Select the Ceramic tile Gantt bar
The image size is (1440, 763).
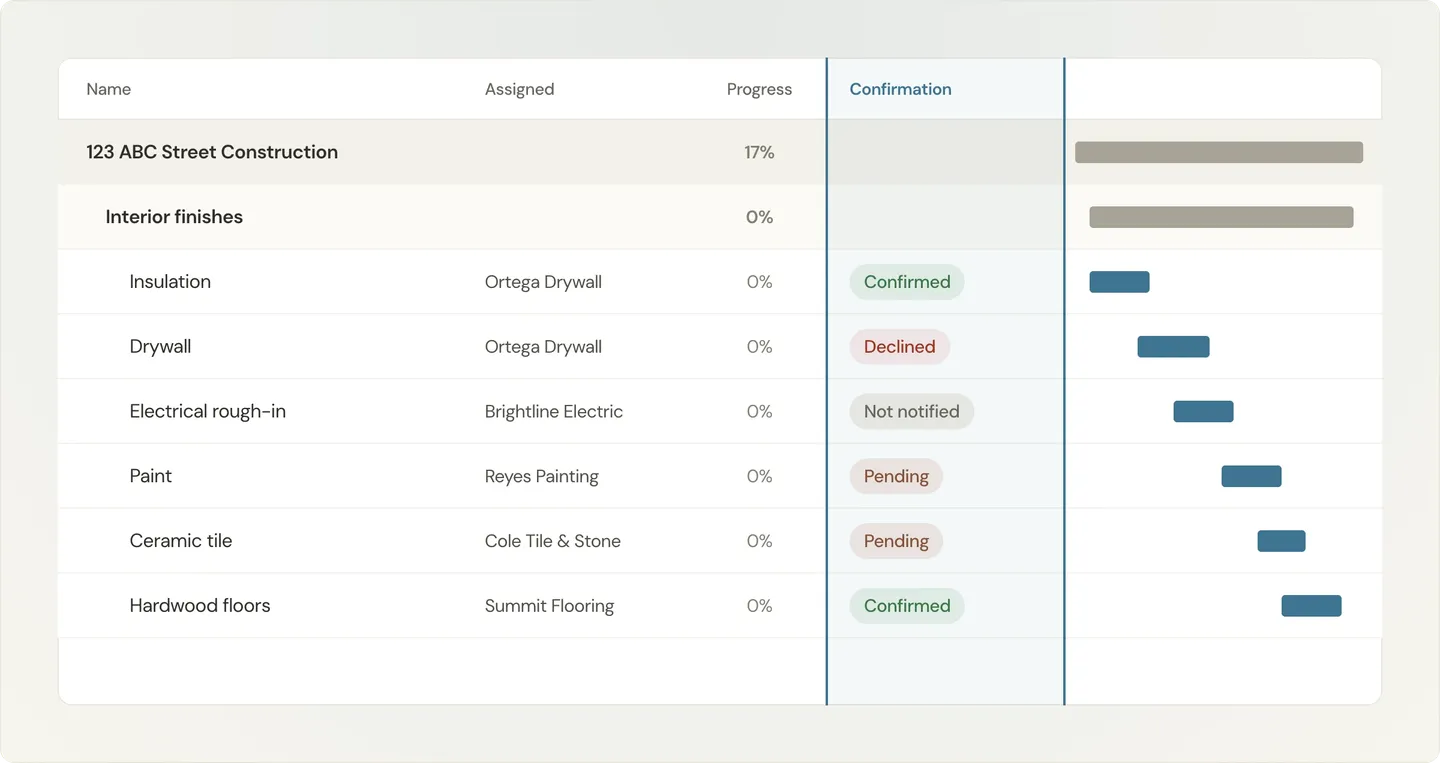click(1281, 541)
